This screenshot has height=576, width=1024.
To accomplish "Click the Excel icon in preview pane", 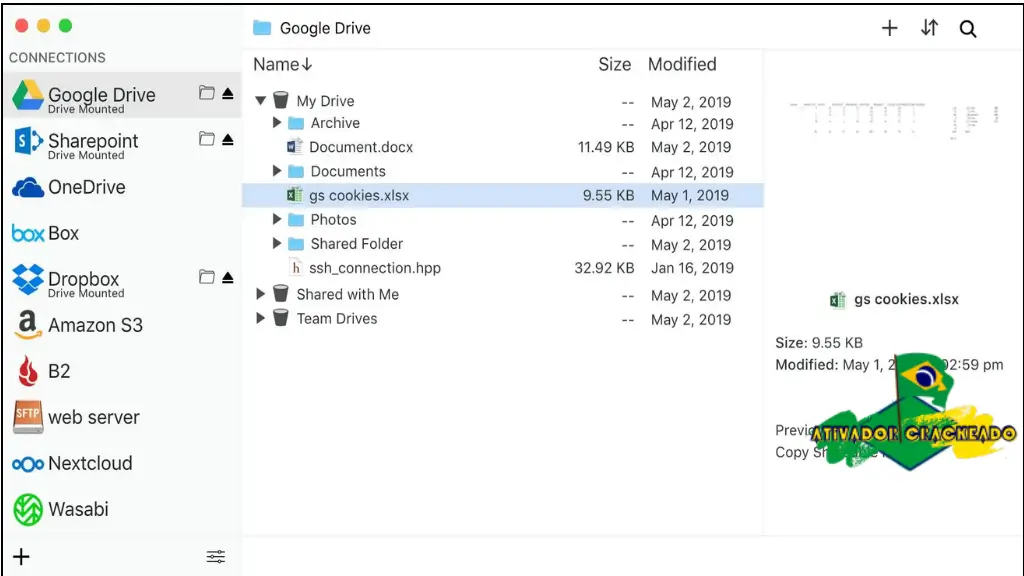I will tap(837, 300).
